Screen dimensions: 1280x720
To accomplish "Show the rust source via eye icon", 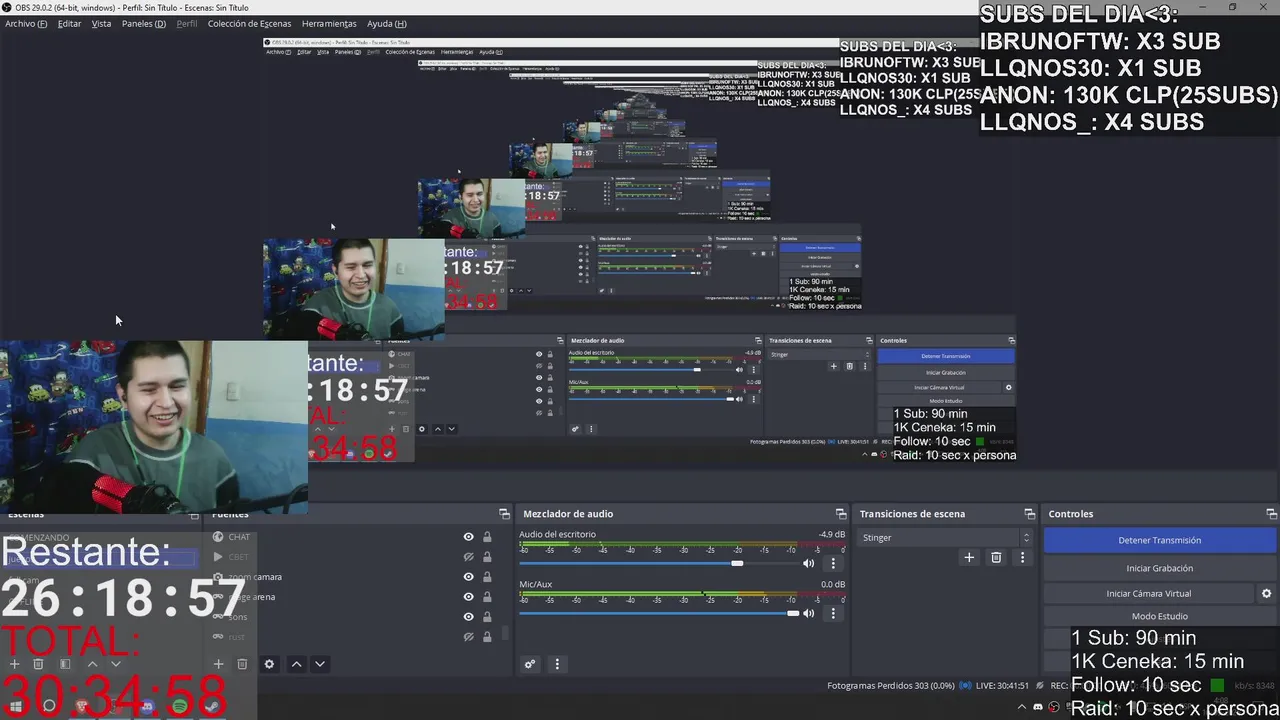I will pos(468,637).
